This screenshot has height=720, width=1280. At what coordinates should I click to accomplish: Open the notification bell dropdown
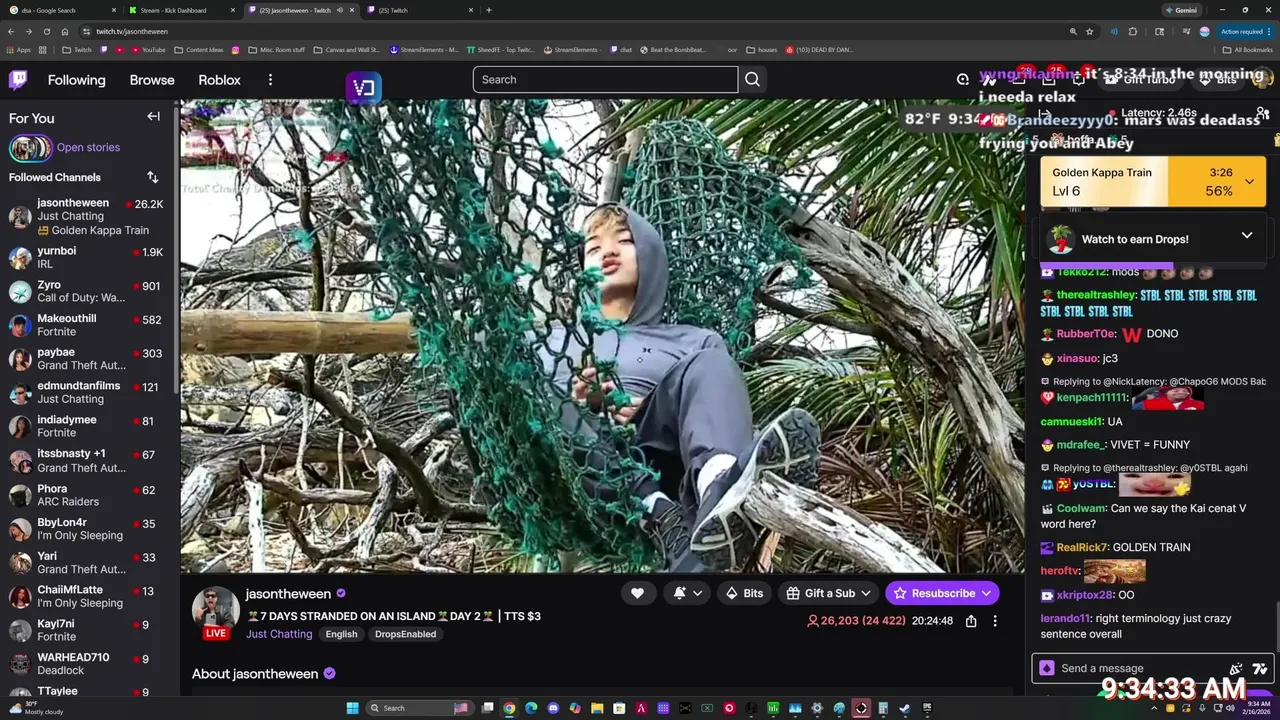(688, 593)
